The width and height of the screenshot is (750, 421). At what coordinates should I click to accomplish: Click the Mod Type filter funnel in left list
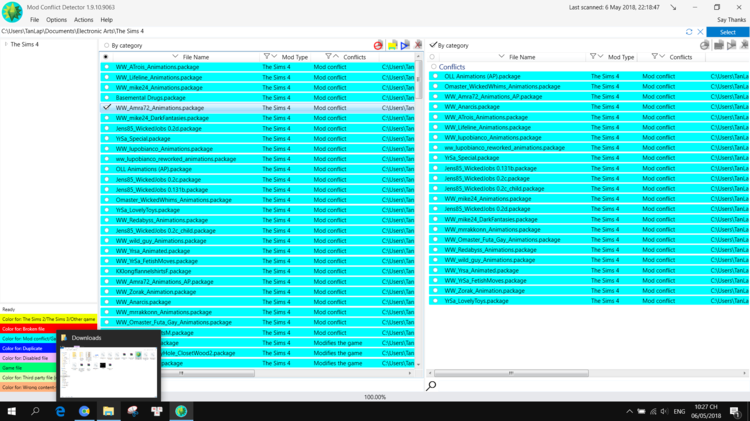coord(267,56)
